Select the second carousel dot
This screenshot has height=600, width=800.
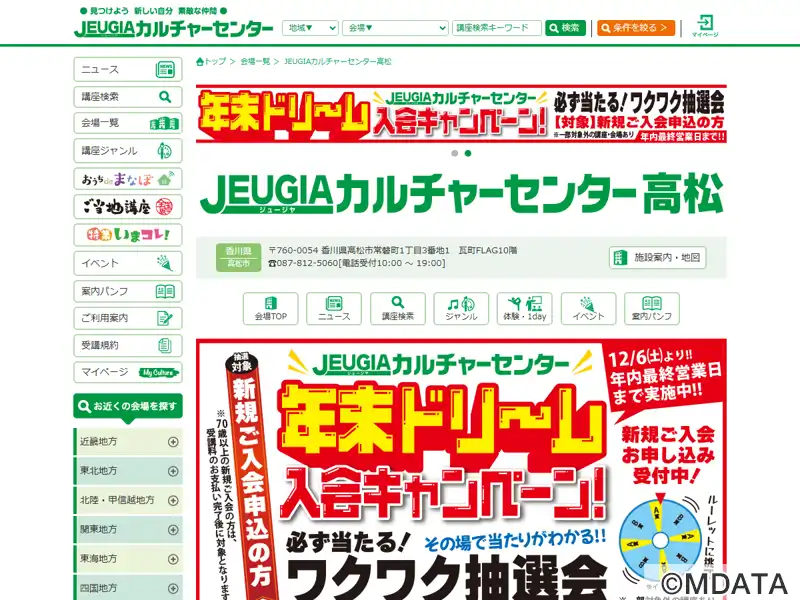(x=468, y=153)
